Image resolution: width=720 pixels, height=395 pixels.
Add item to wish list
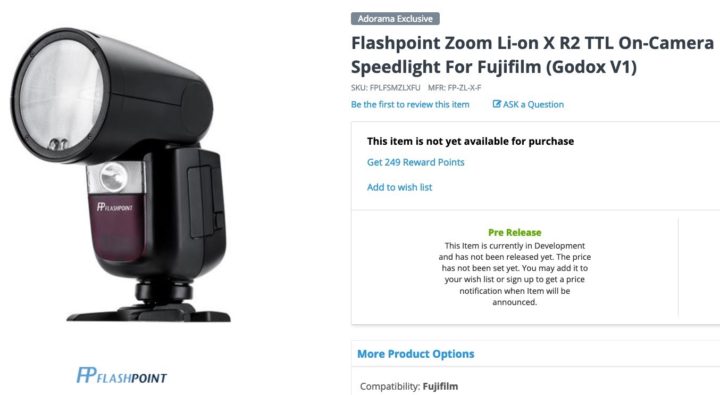(399, 187)
